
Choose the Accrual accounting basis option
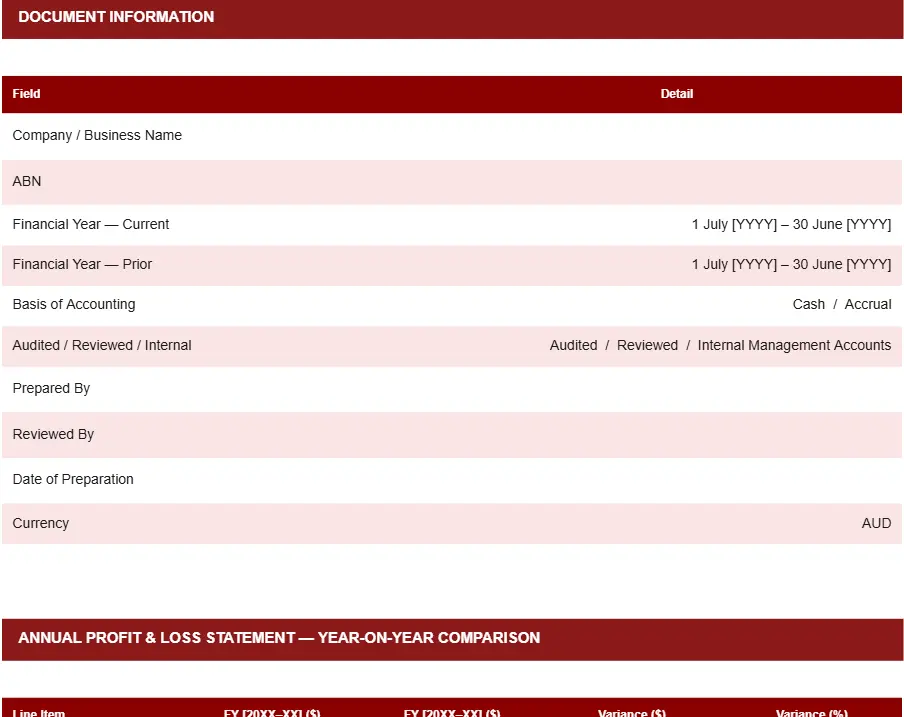[867, 305]
